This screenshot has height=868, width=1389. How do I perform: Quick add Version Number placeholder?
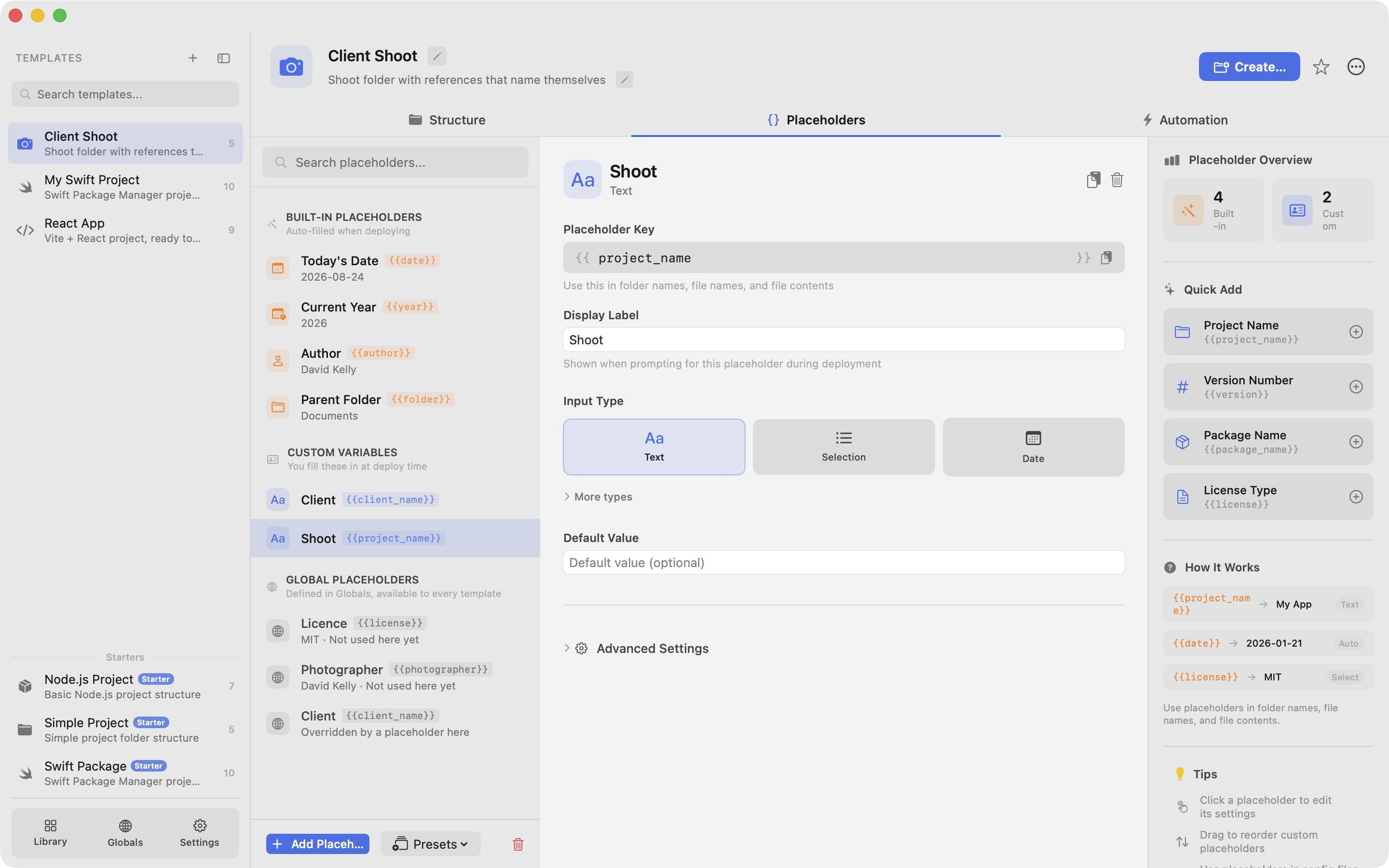pyautogui.click(x=1356, y=387)
